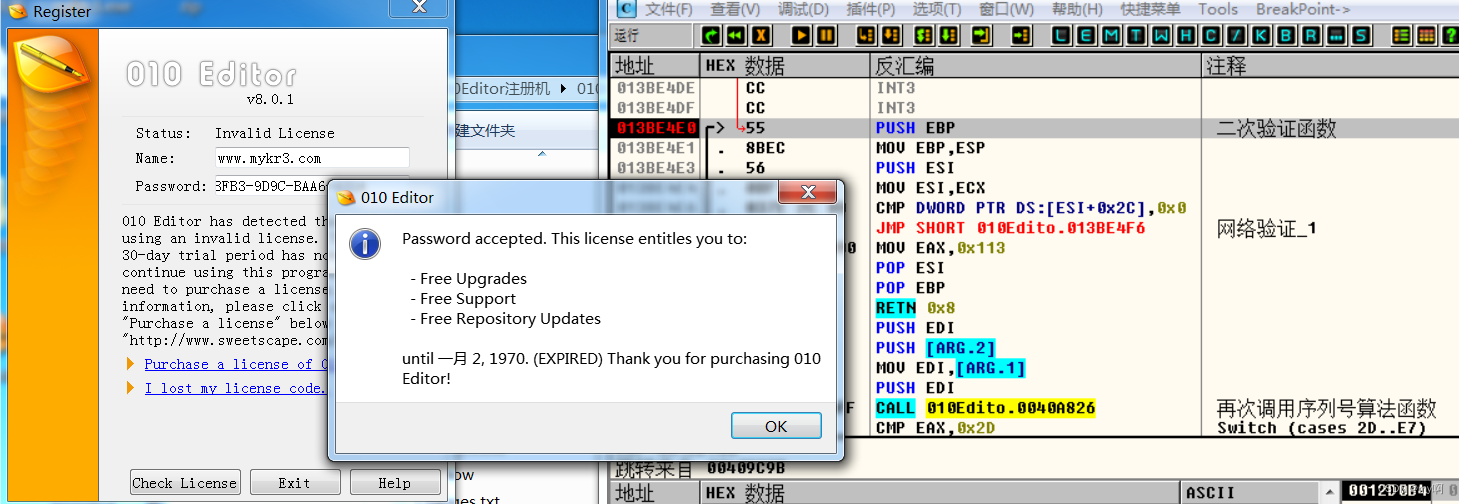Open Patches window with slash icon
The height and width of the screenshot is (504, 1459).
1237,36
